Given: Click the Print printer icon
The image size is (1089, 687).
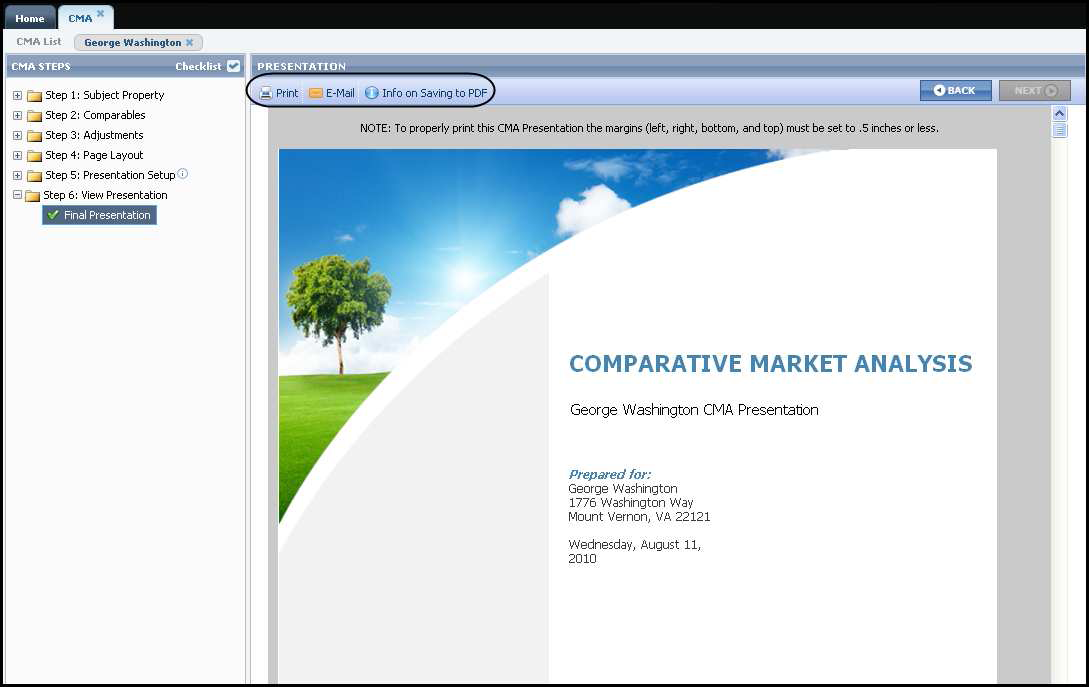Looking at the screenshot, I should click(266, 93).
